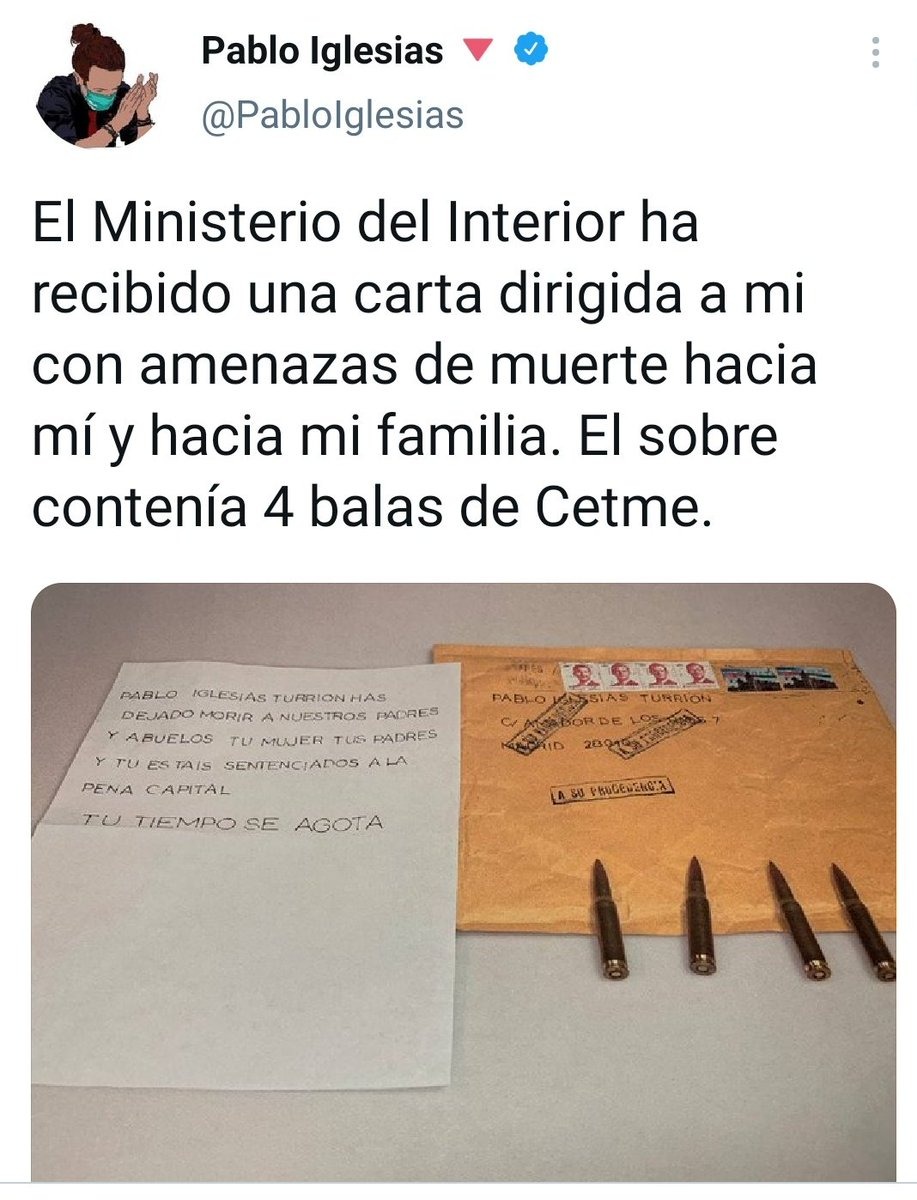The height and width of the screenshot is (1200, 917).
Task: Open the three-dot more options menu
Action: tap(874, 53)
